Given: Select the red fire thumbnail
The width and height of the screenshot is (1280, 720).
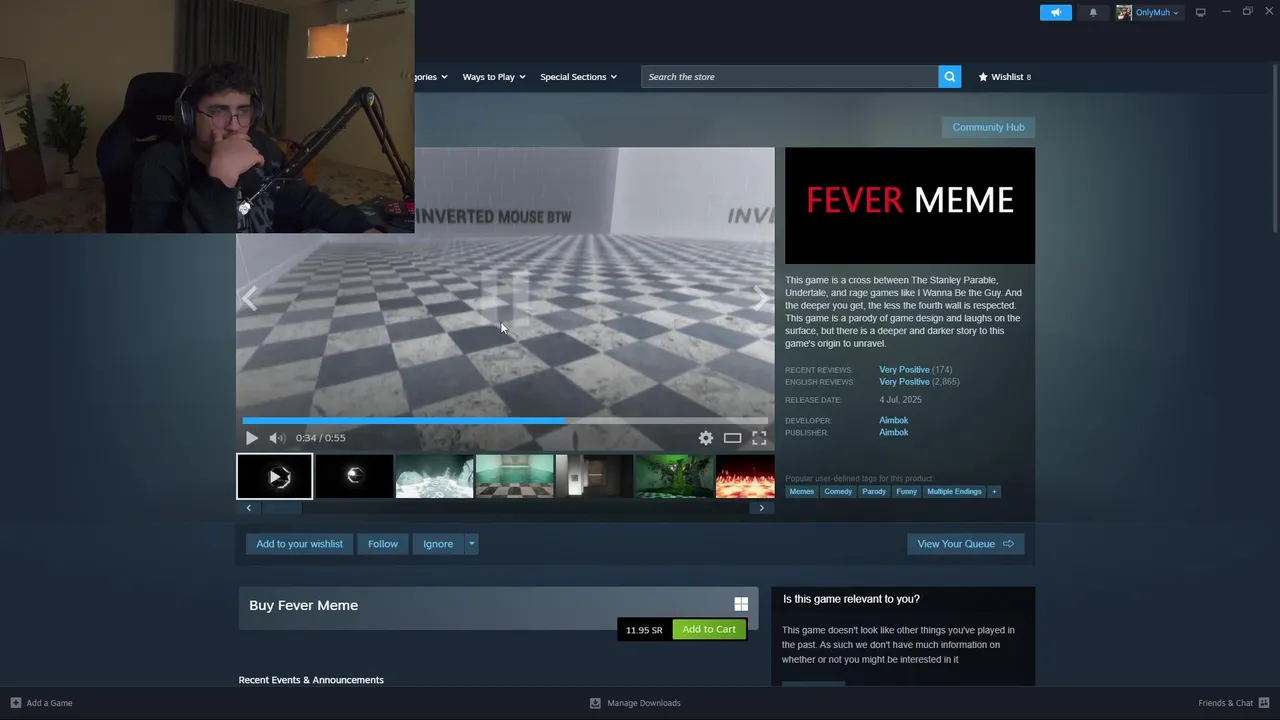Looking at the screenshot, I should (745, 476).
